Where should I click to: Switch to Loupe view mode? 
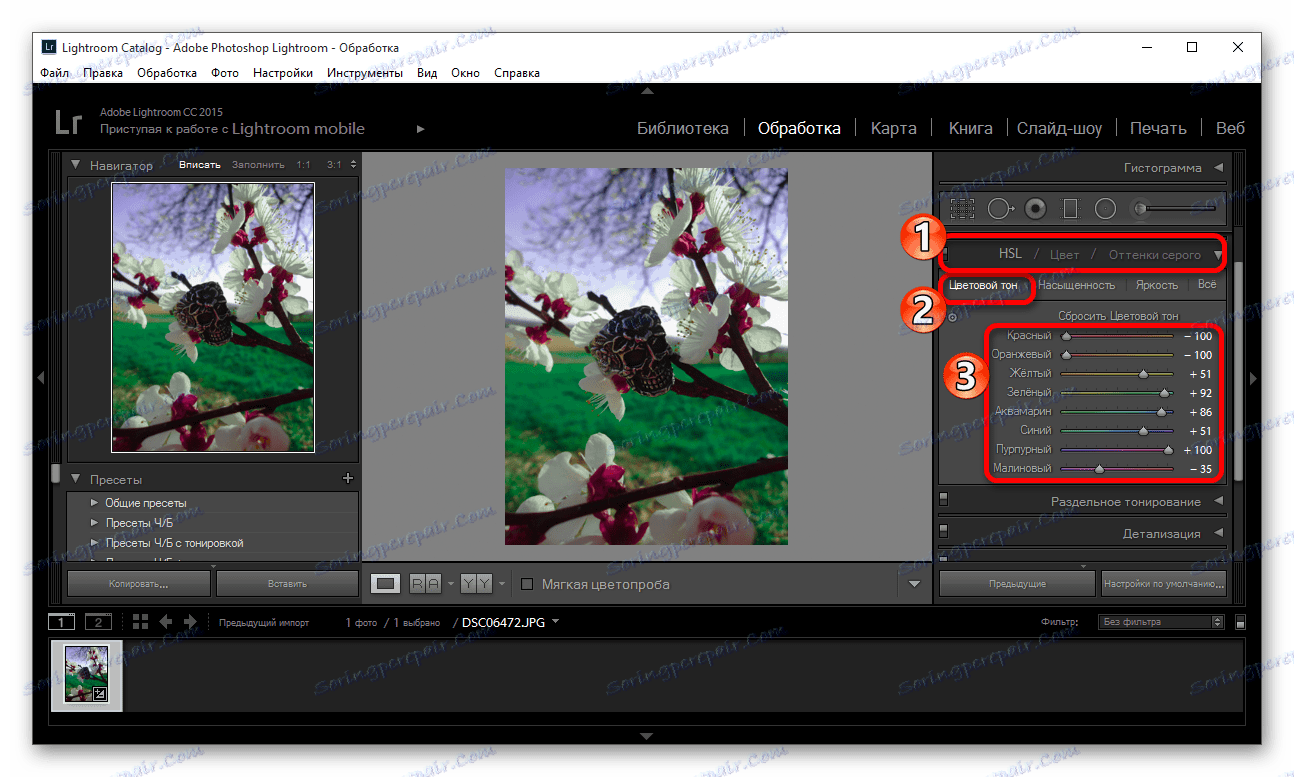385,583
